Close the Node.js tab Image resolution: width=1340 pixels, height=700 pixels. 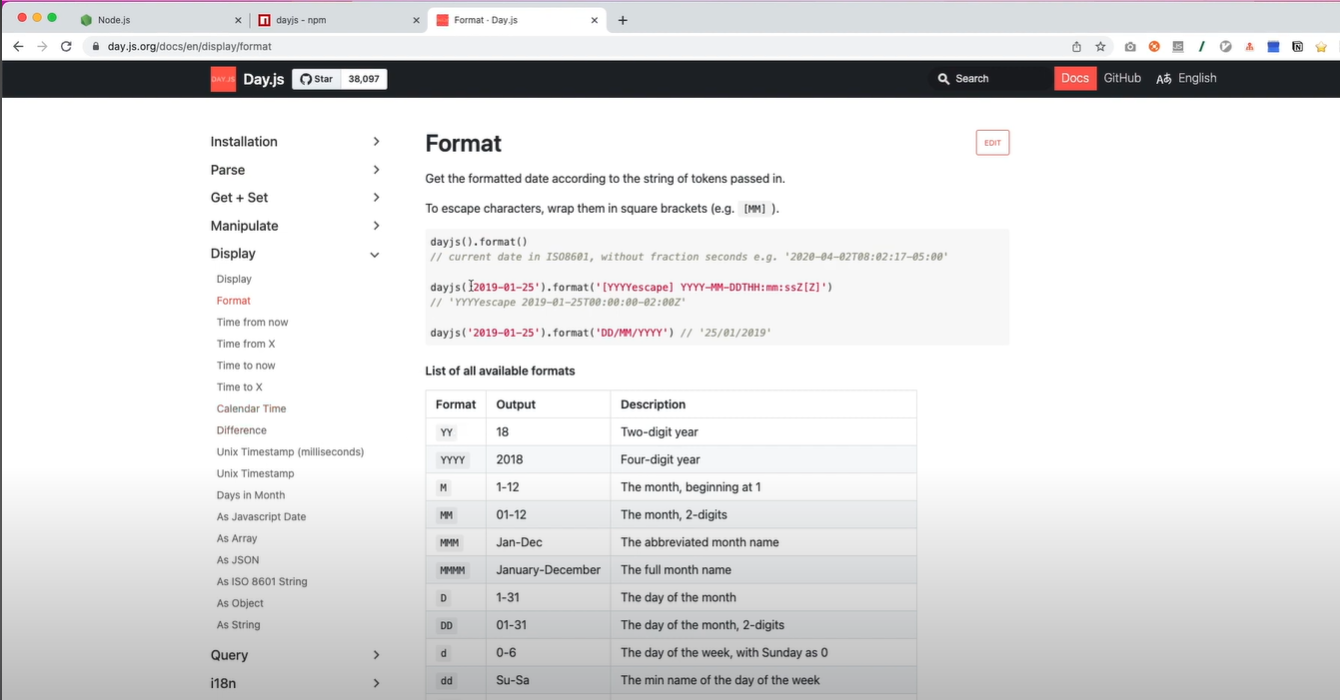coord(238,20)
